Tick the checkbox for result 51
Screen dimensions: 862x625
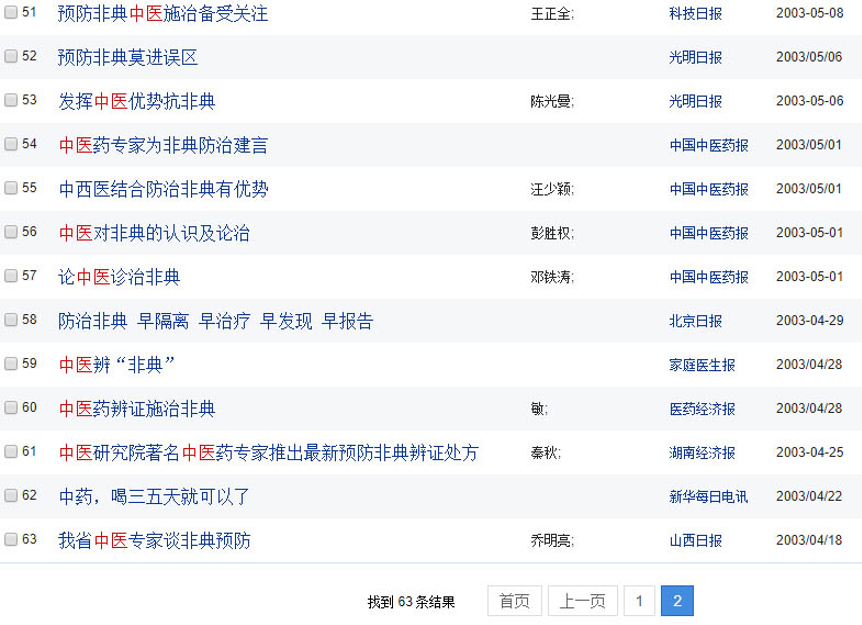click(11, 12)
